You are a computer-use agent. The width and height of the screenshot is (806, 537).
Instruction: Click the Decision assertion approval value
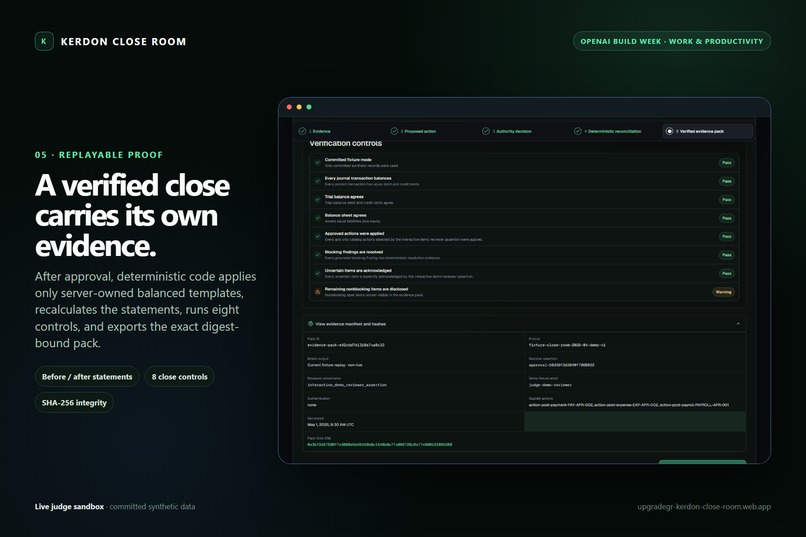click(561, 365)
